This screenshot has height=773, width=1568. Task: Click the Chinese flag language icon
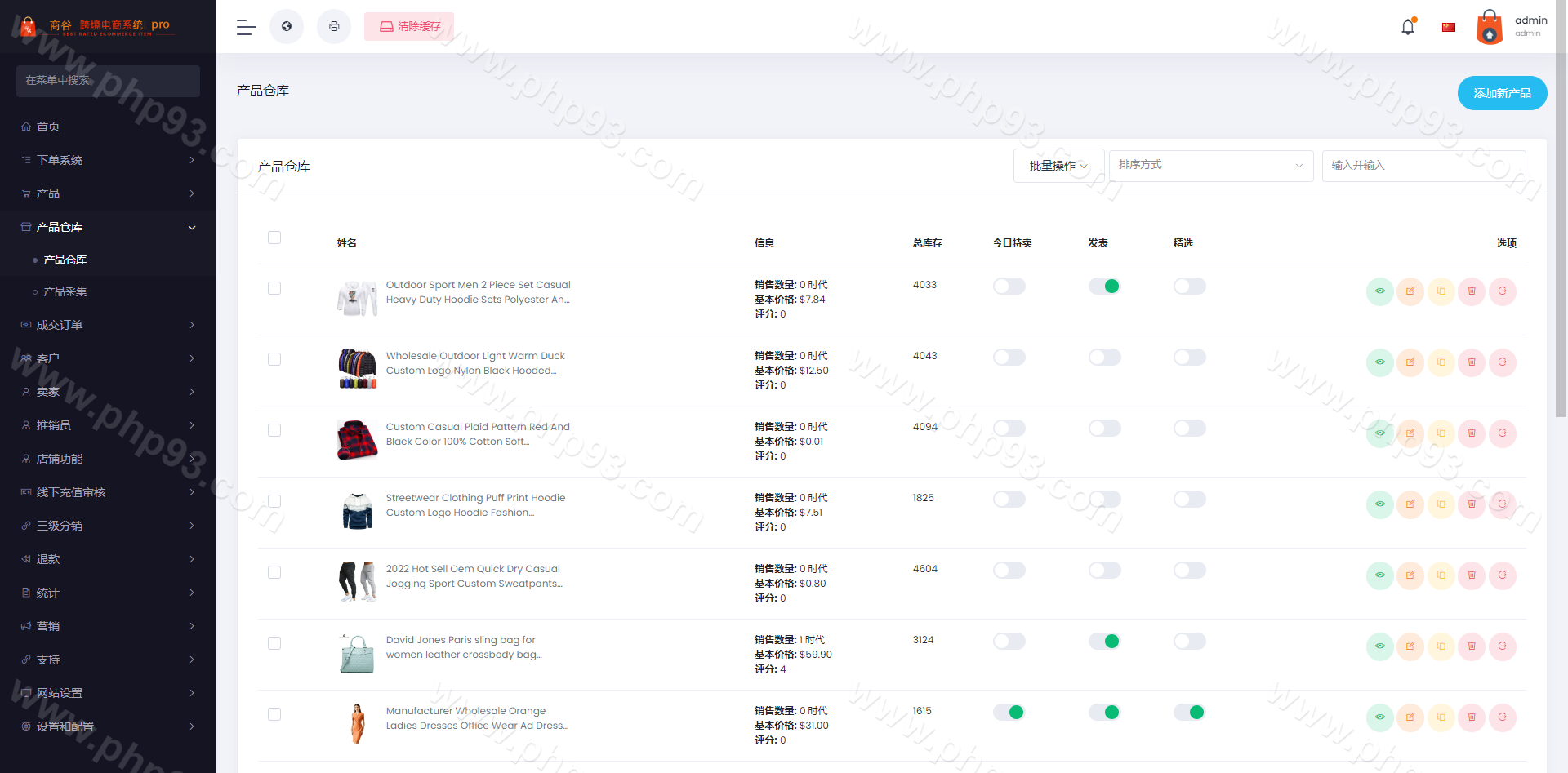click(x=1449, y=27)
